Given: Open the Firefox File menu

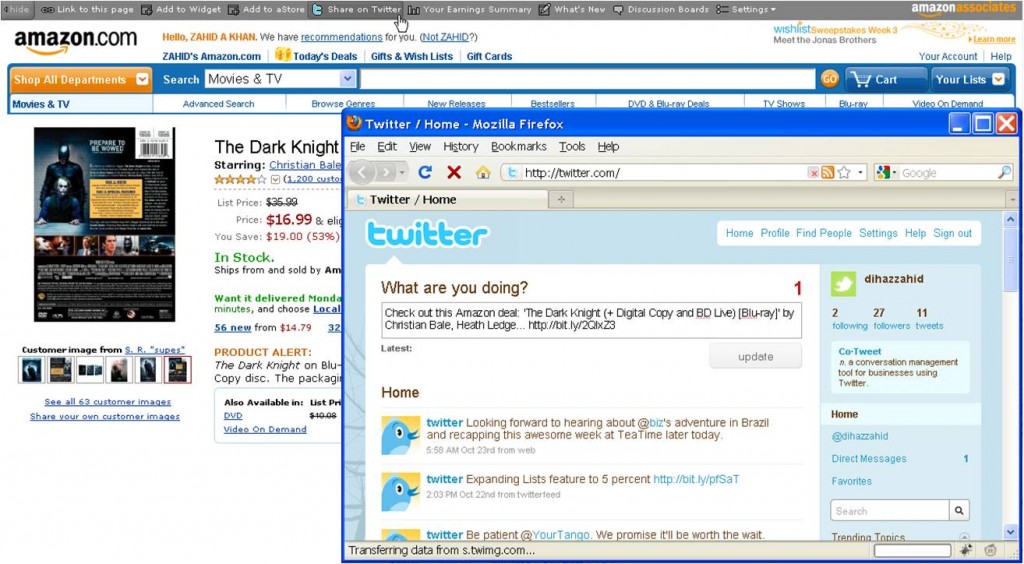Looking at the screenshot, I should coord(357,147).
